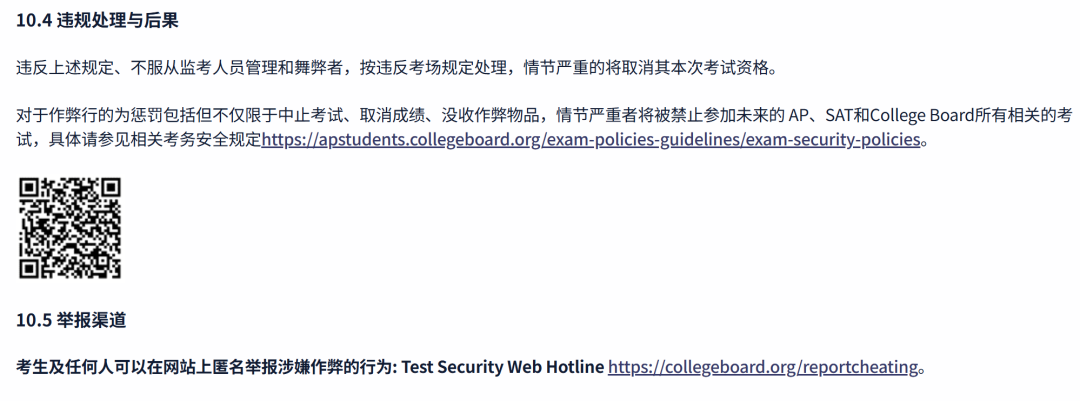Click the QR code's top-left corner square

[x=31, y=189]
